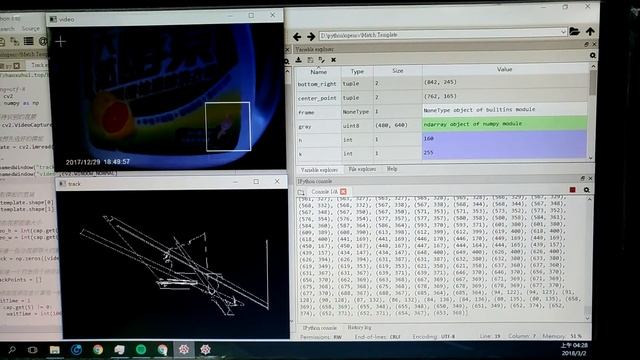The height and width of the screenshot is (360, 640).
Task: Close the Console 1/A tab
Action: coord(343,191)
